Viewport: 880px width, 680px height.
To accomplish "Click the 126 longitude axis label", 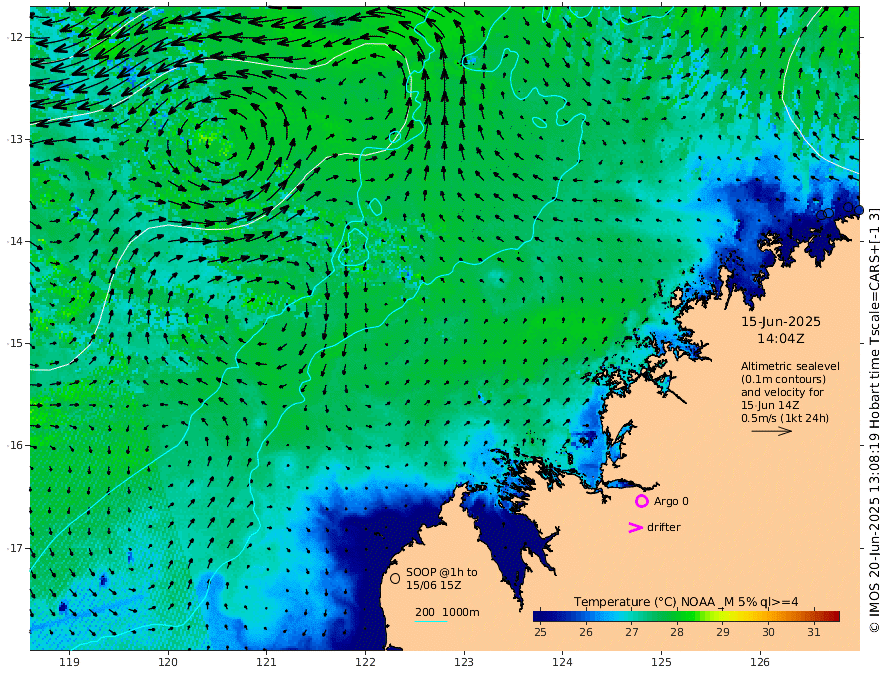I will (760, 662).
